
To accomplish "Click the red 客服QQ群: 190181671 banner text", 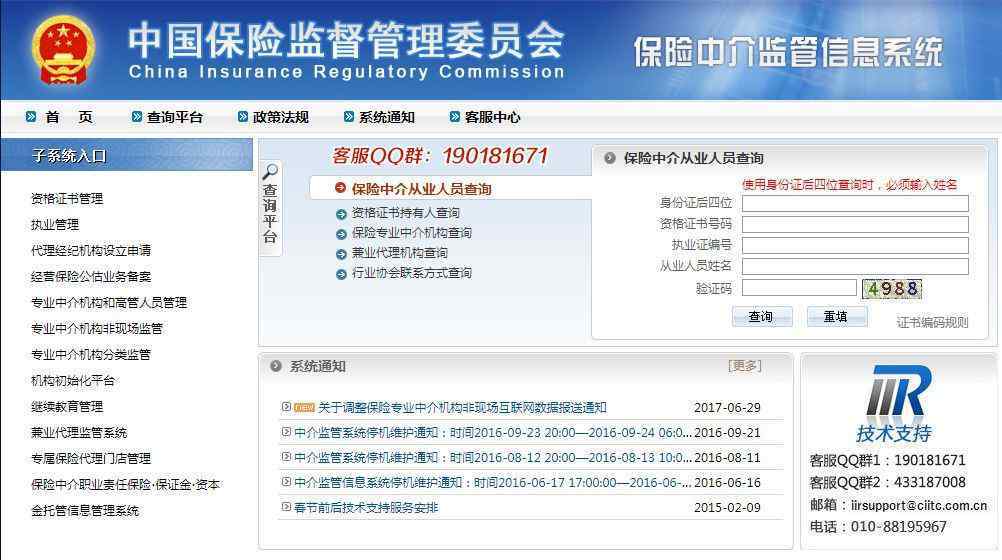I will point(440,155).
